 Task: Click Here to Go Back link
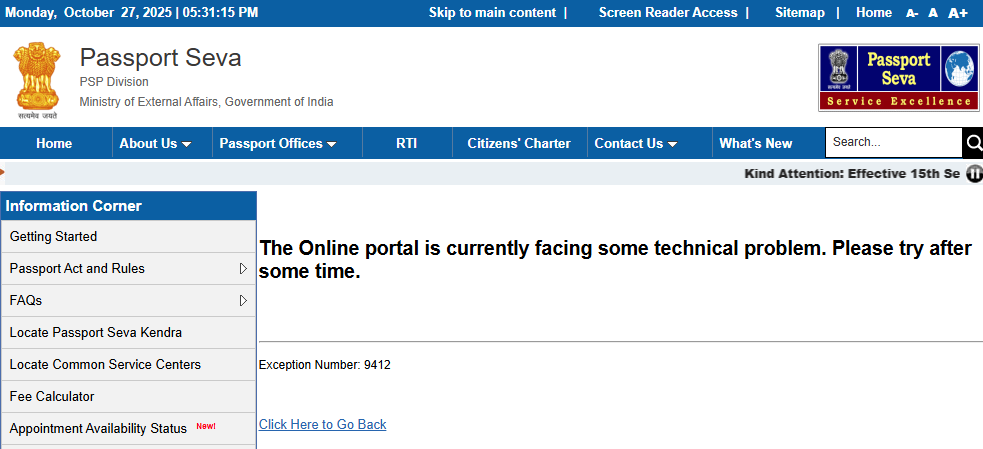click(x=322, y=425)
